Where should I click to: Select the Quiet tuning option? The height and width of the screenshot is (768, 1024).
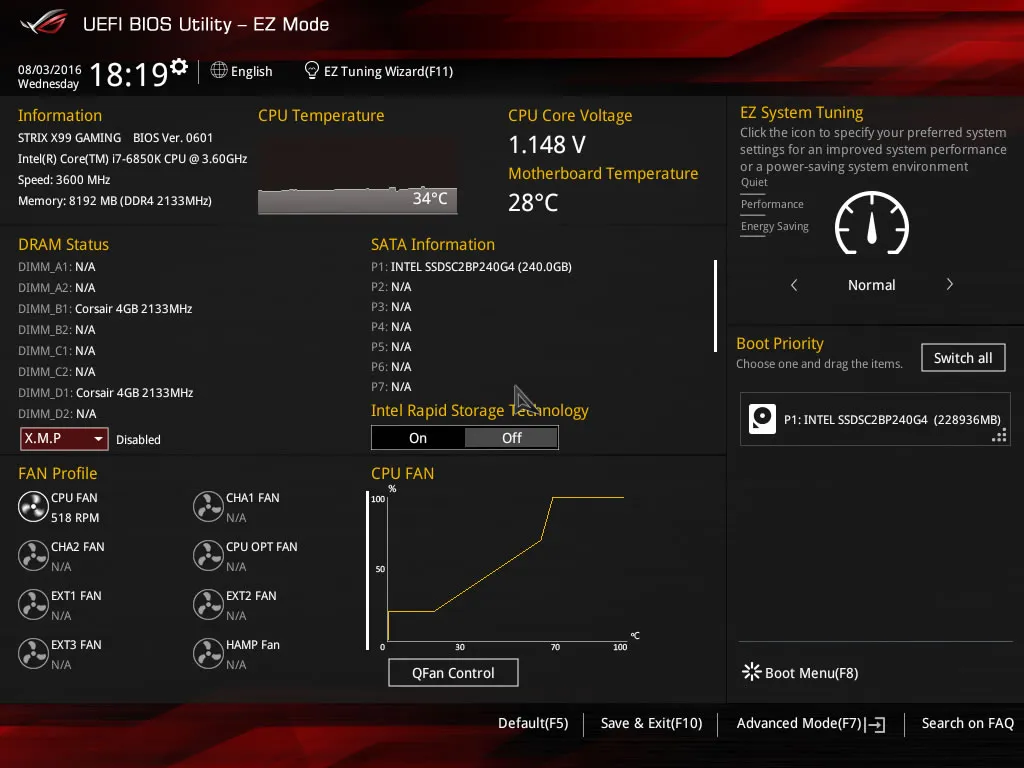click(754, 183)
